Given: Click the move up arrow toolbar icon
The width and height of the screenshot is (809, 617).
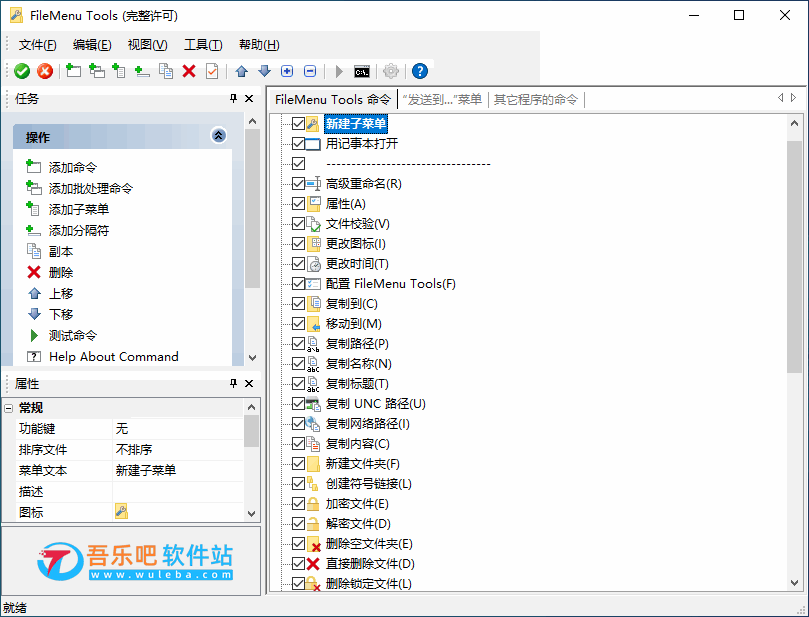Looking at the screenshot, I should click(241, 71).
